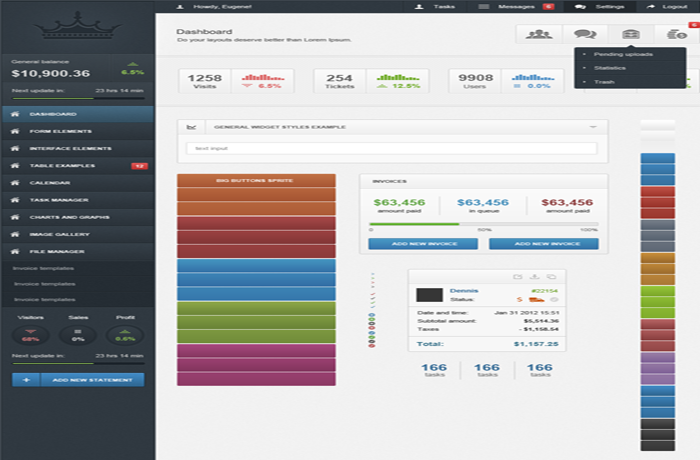Click the plus icon beside Add New Statement
Viewport: 700px width, 460px height.
click(26, 380)
